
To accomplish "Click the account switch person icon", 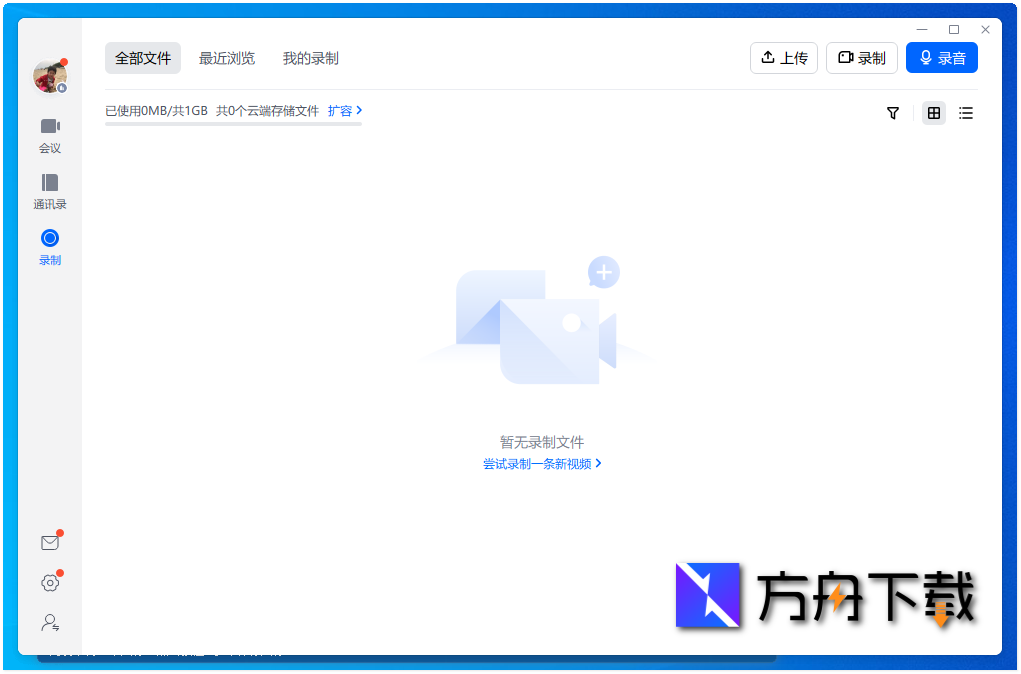I will click(50, 622).
